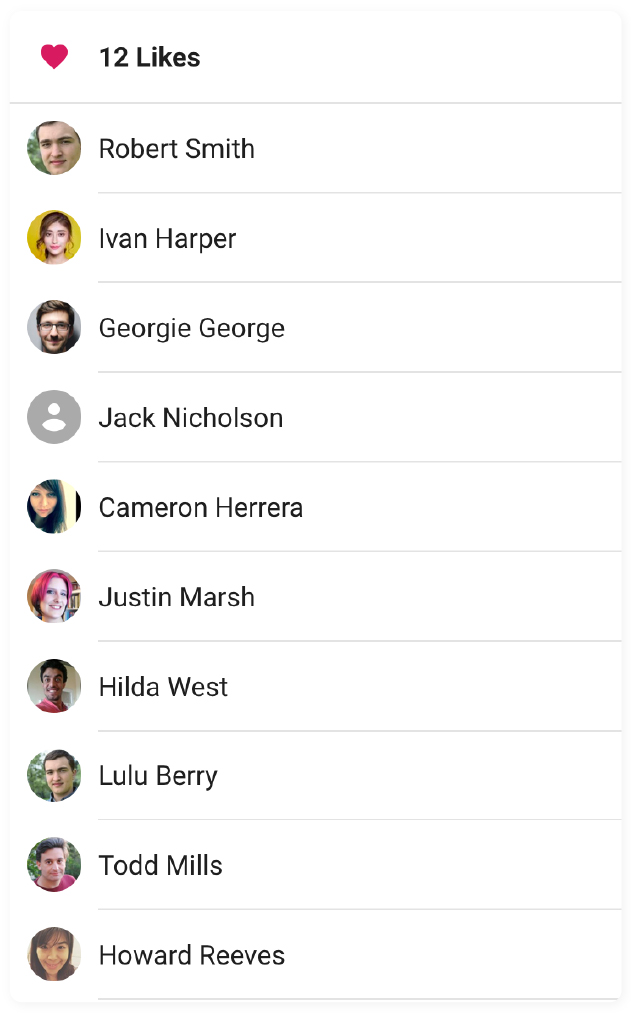The image size is (631, 1013).
Task: Click Ivan Harper's profile avatar
Action: tap(54, 238)
